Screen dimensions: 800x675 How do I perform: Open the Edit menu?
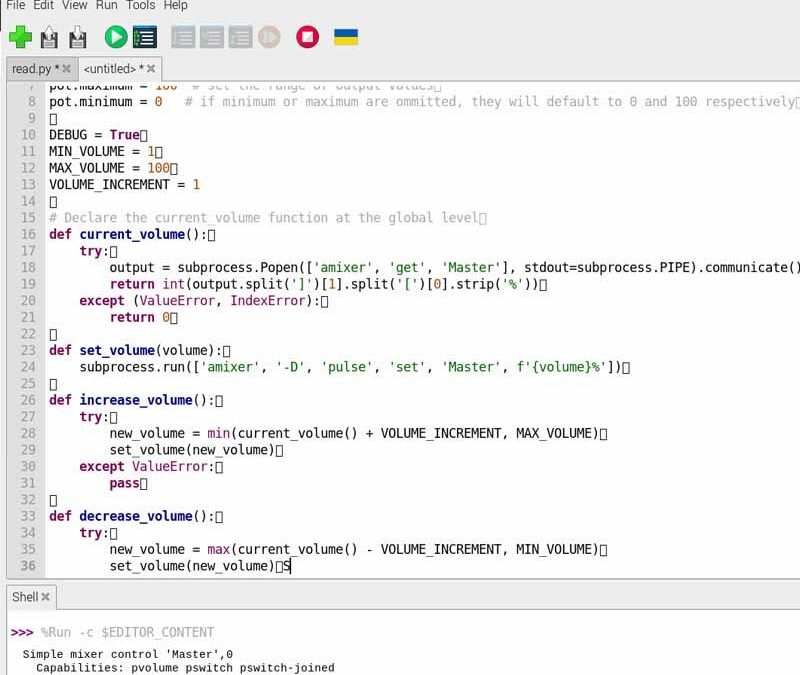tap(43, 5)
